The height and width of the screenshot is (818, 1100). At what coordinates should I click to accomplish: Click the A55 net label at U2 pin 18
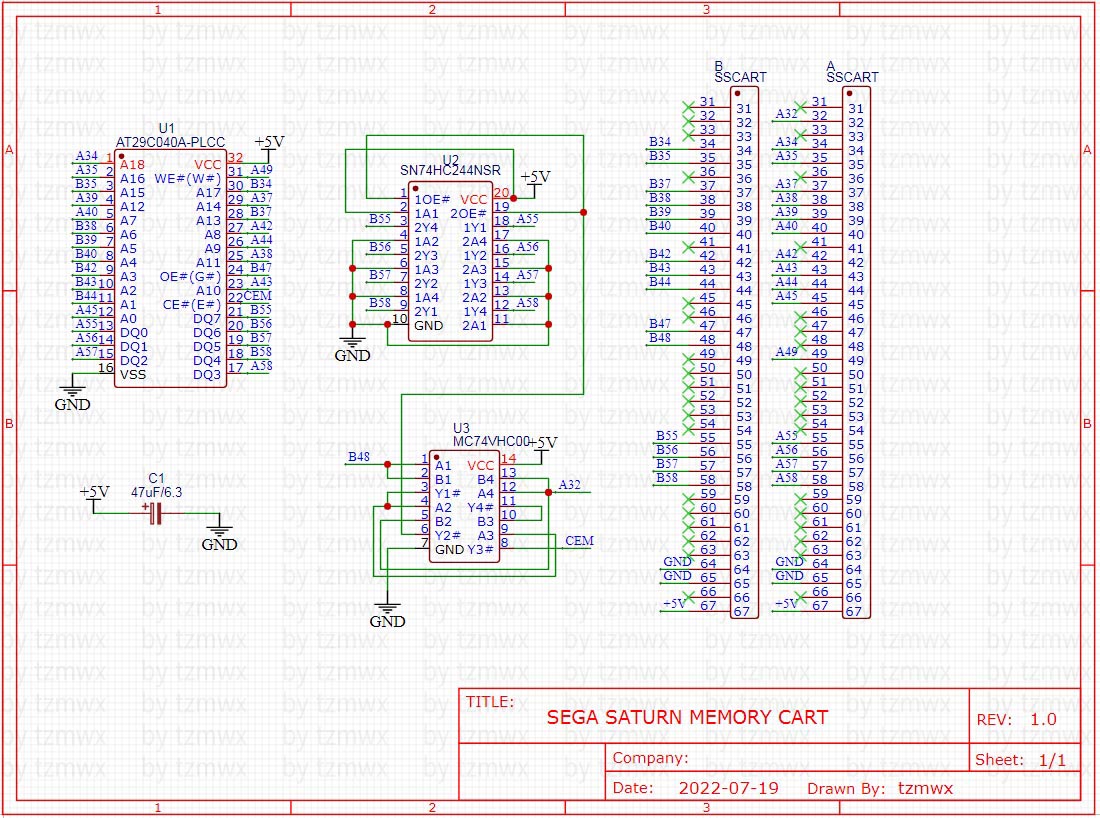point(528,219)
